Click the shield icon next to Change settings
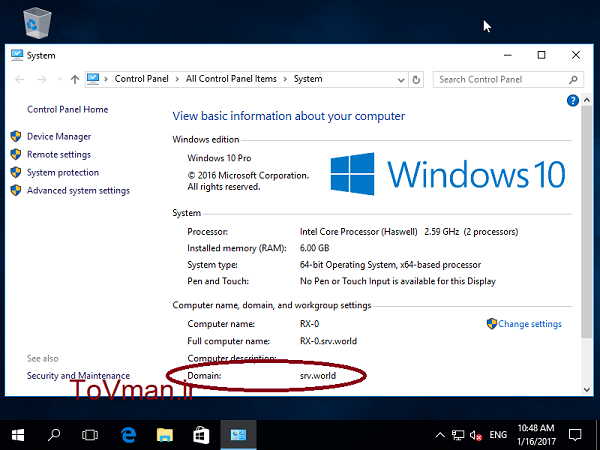This screenshot has height=450, width=600. click(492, 324)
